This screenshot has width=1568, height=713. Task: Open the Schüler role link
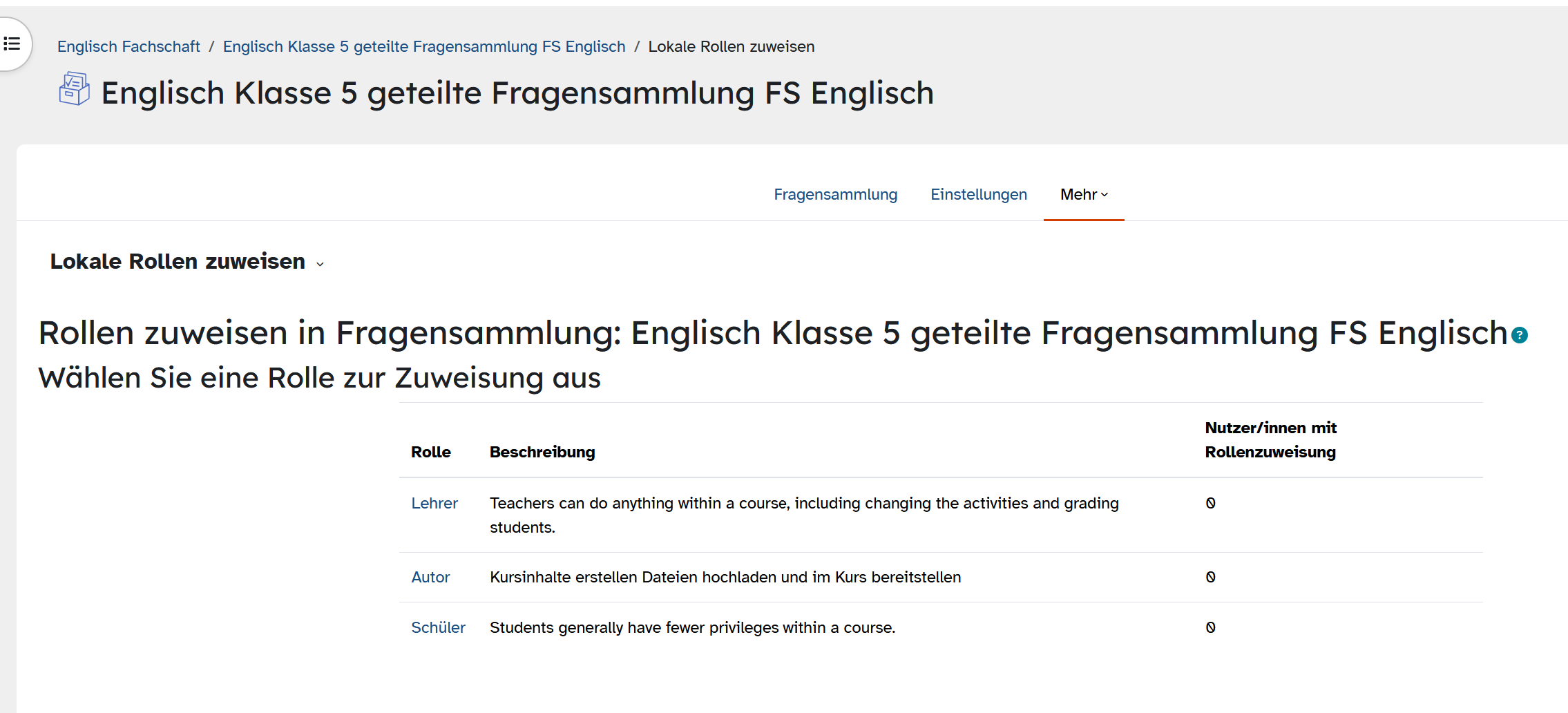[438, 628]
